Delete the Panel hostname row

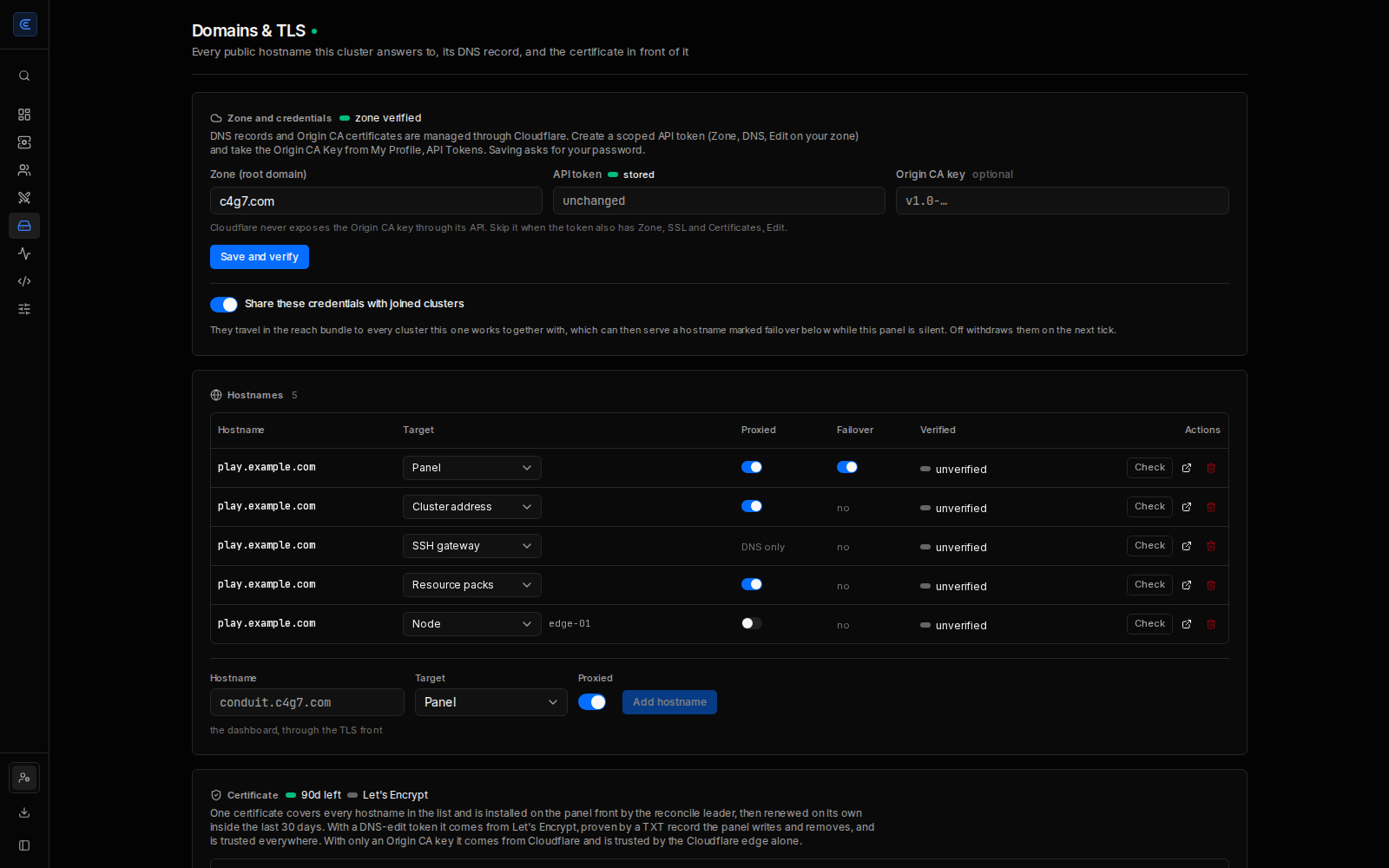tap(1211, 468)
